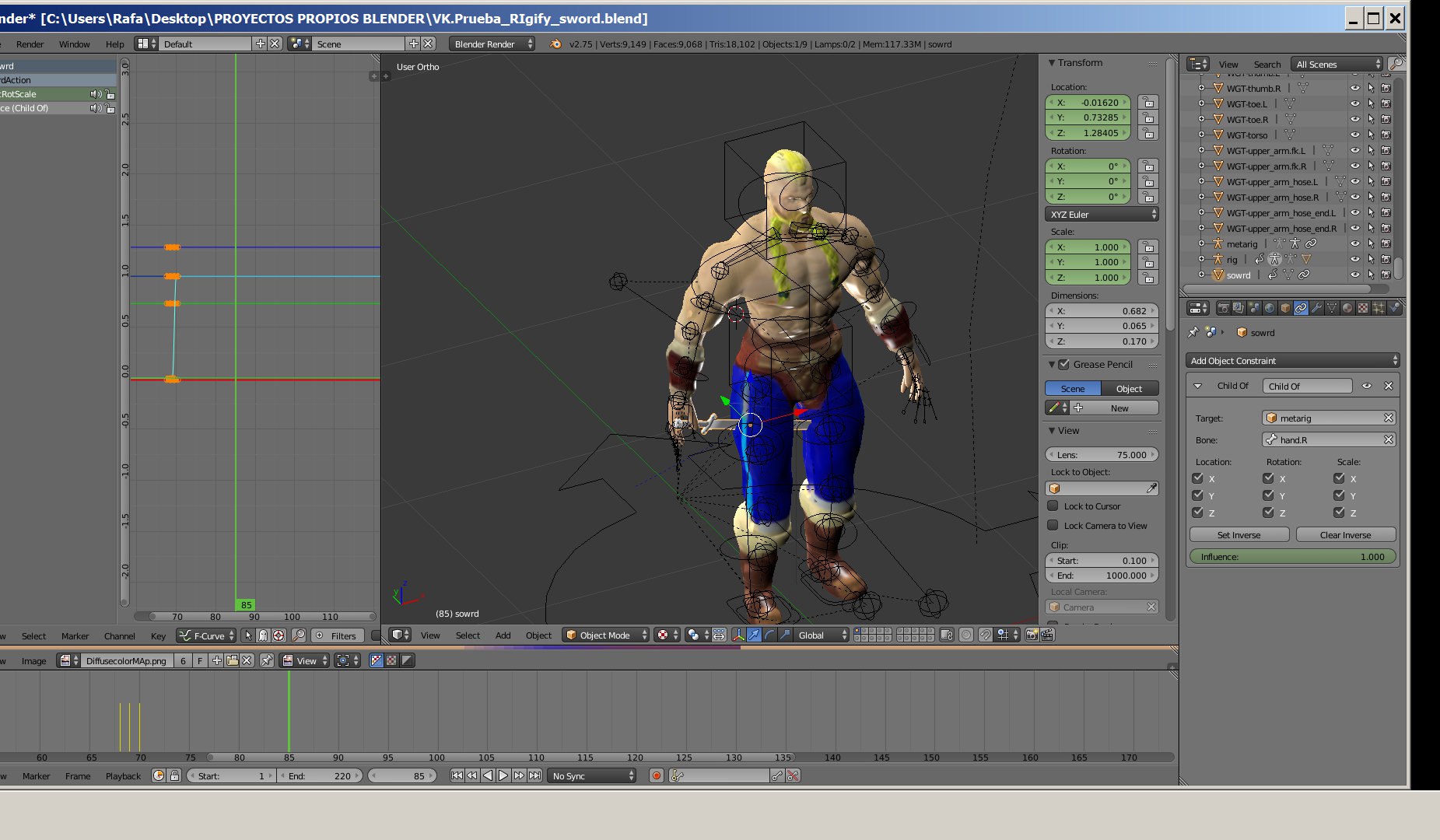
Task: Click the Clear Inverse button
Action: click(1345, 535)
